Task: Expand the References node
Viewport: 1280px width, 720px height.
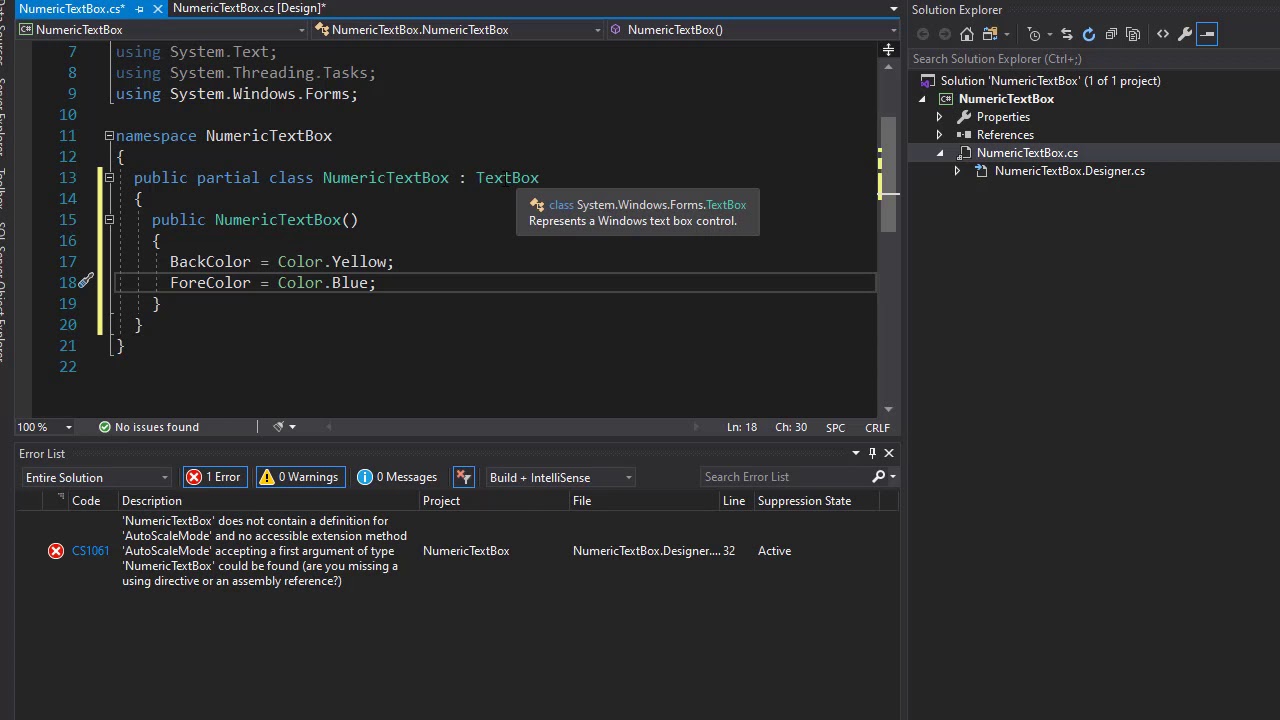Action: [x=939, y=135]
